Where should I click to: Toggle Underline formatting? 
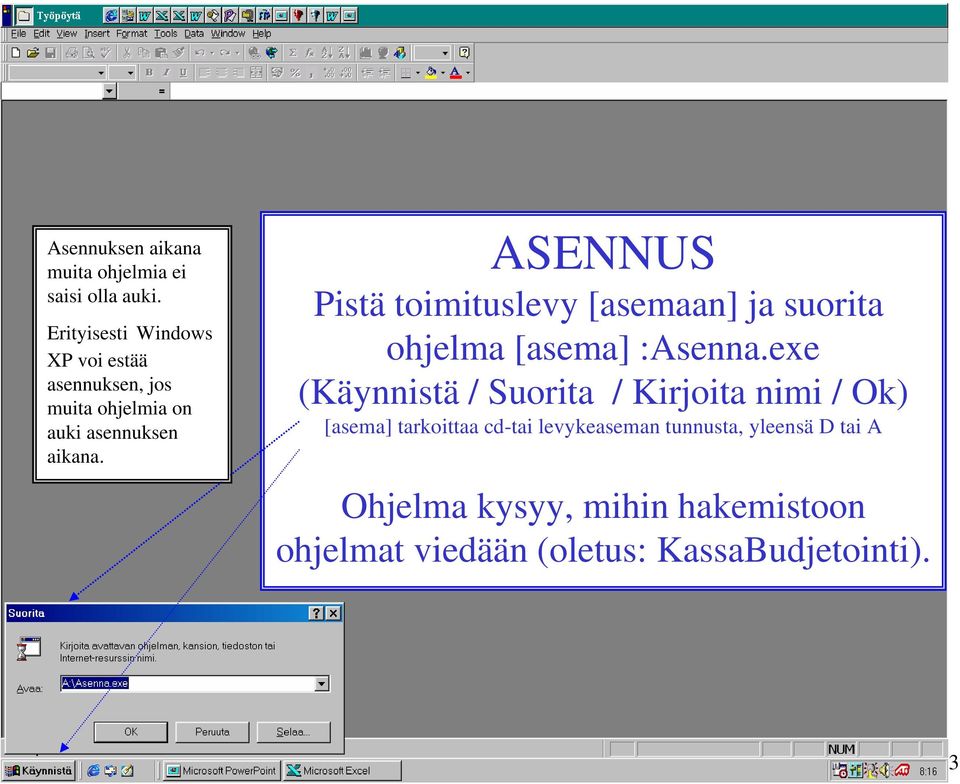tap(183, 73)
